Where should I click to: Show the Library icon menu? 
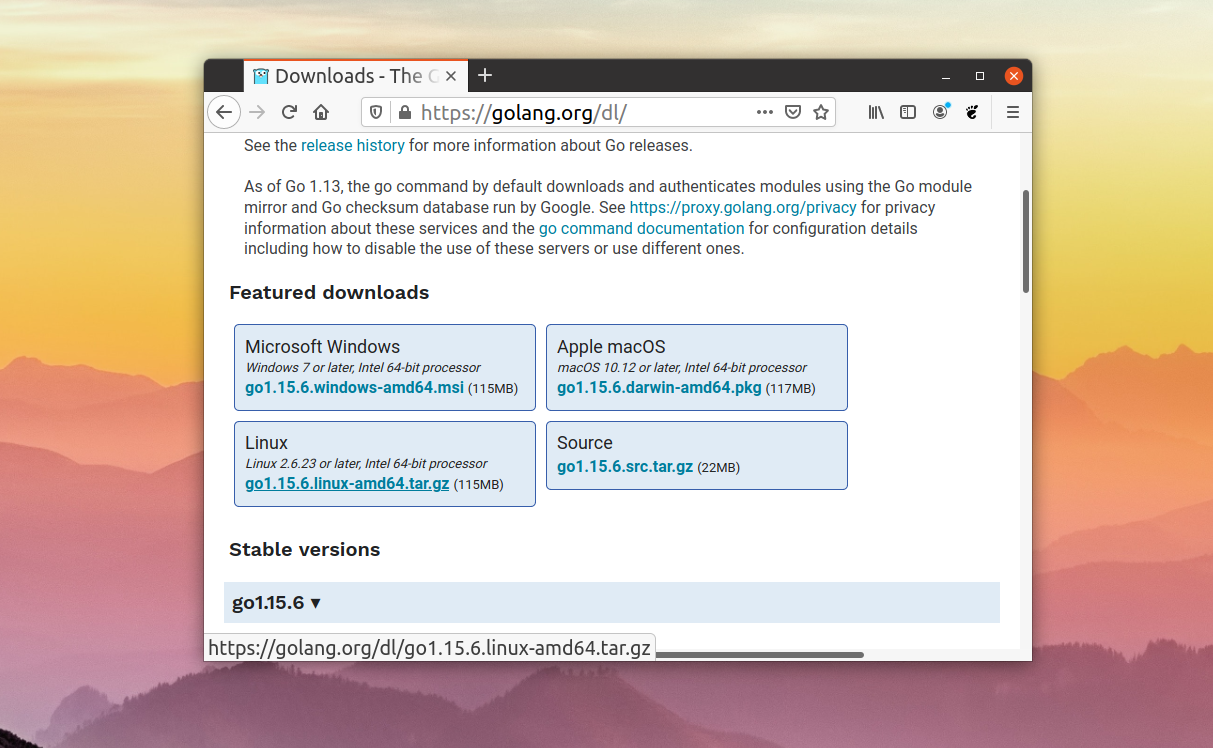tap(876, 112)
